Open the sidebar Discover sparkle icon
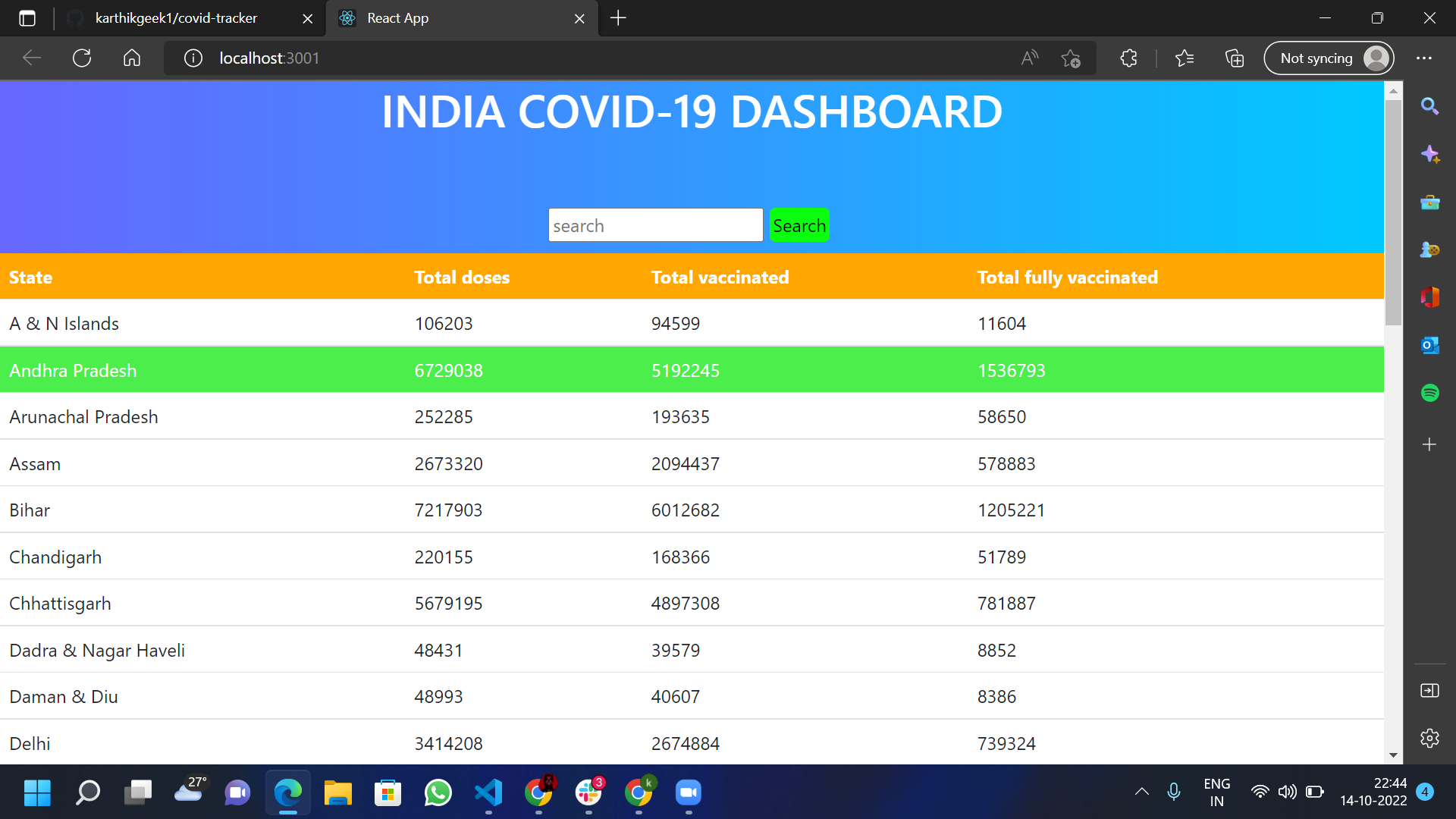Image resolution: width=1456 pixels, height=819 pixels. [1429, 154]
